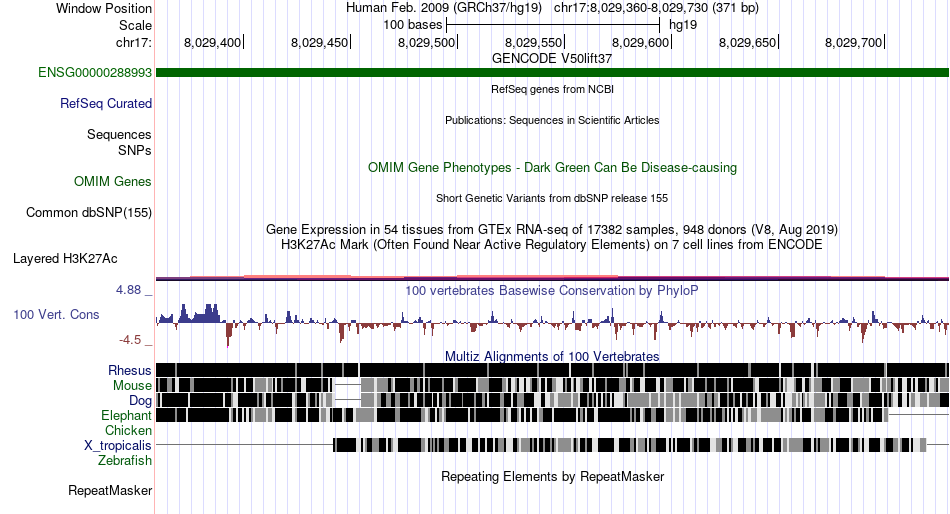Click 100 vertebrates Basewise Conservation title
This screenshot has height=514, width=950.
pyautogui.click(x=552, y=290)
